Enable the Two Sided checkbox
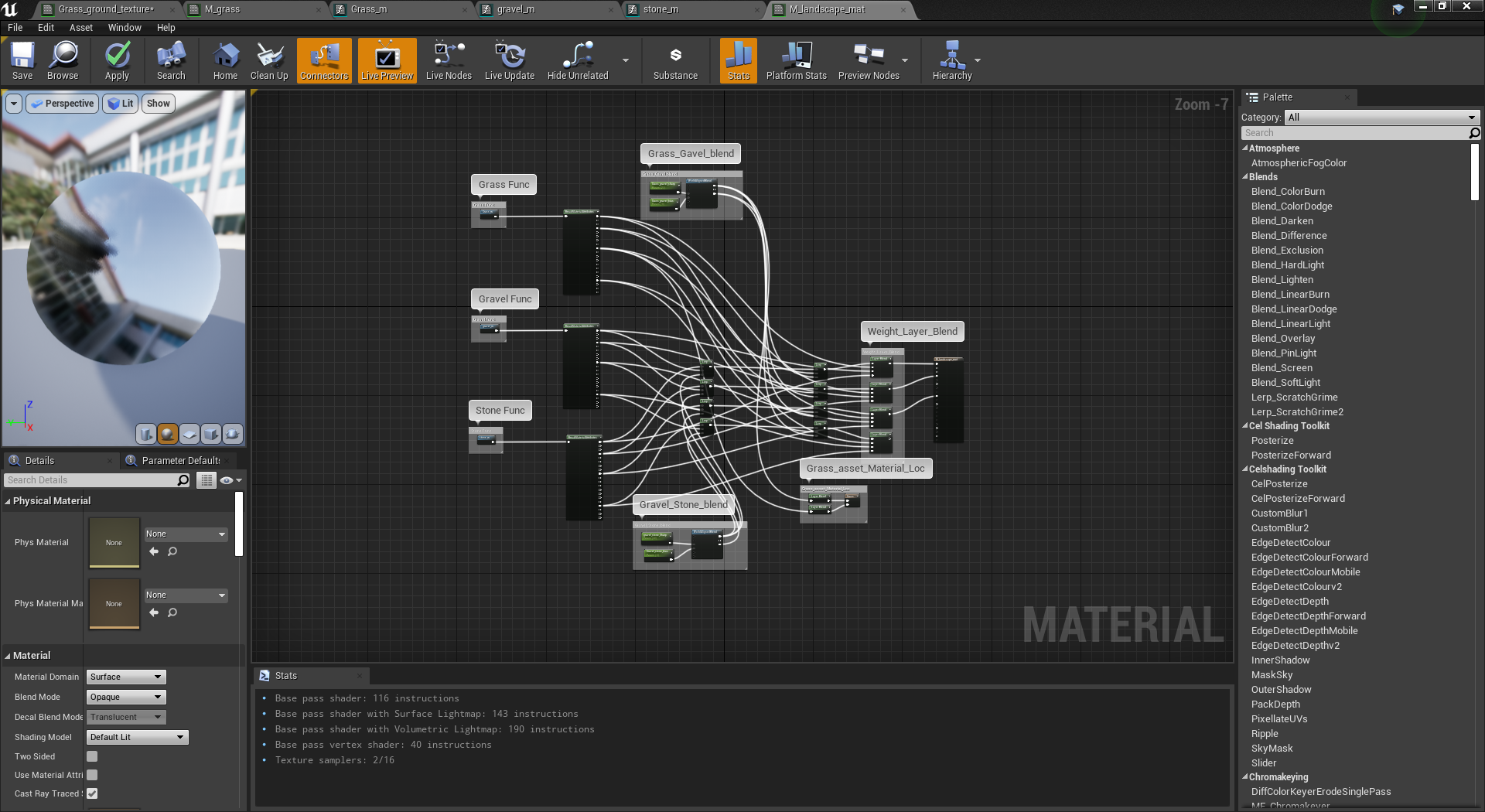1485x812 pixels. [x=92, y=756]
